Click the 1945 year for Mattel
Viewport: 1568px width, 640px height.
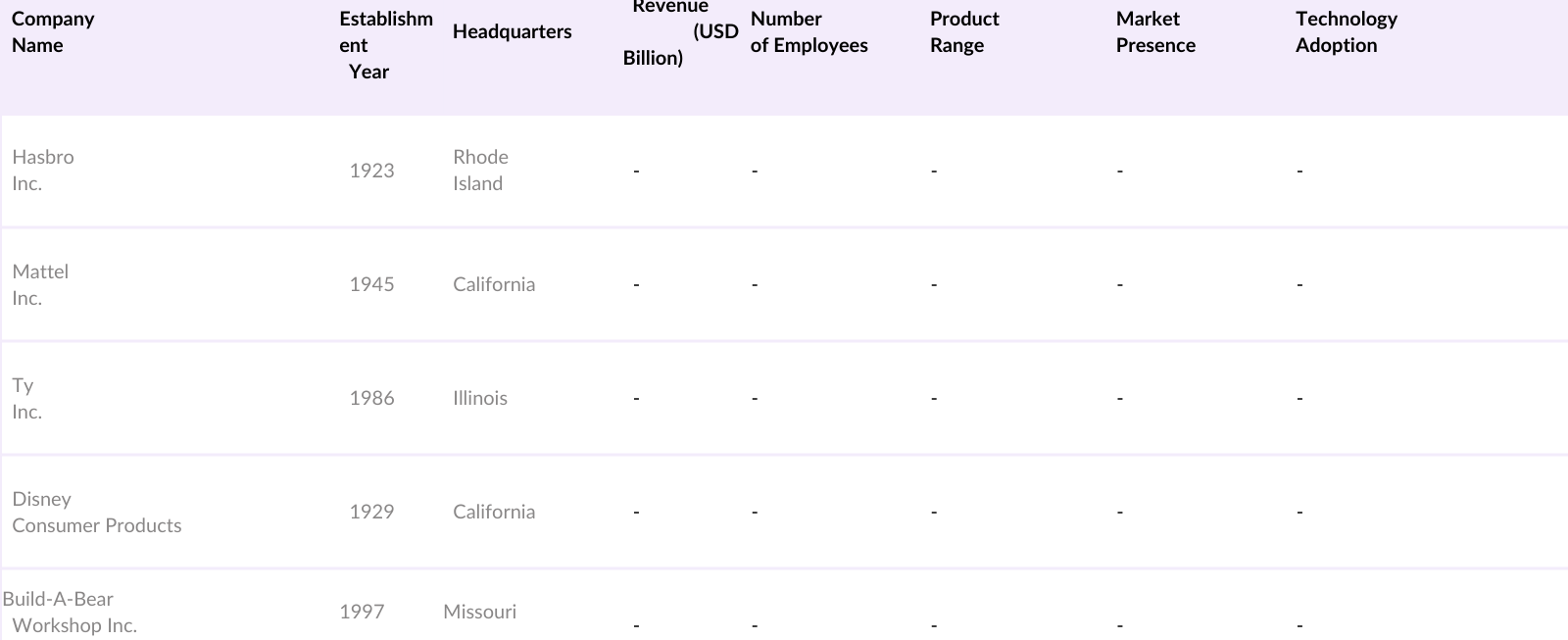[371, 284]
